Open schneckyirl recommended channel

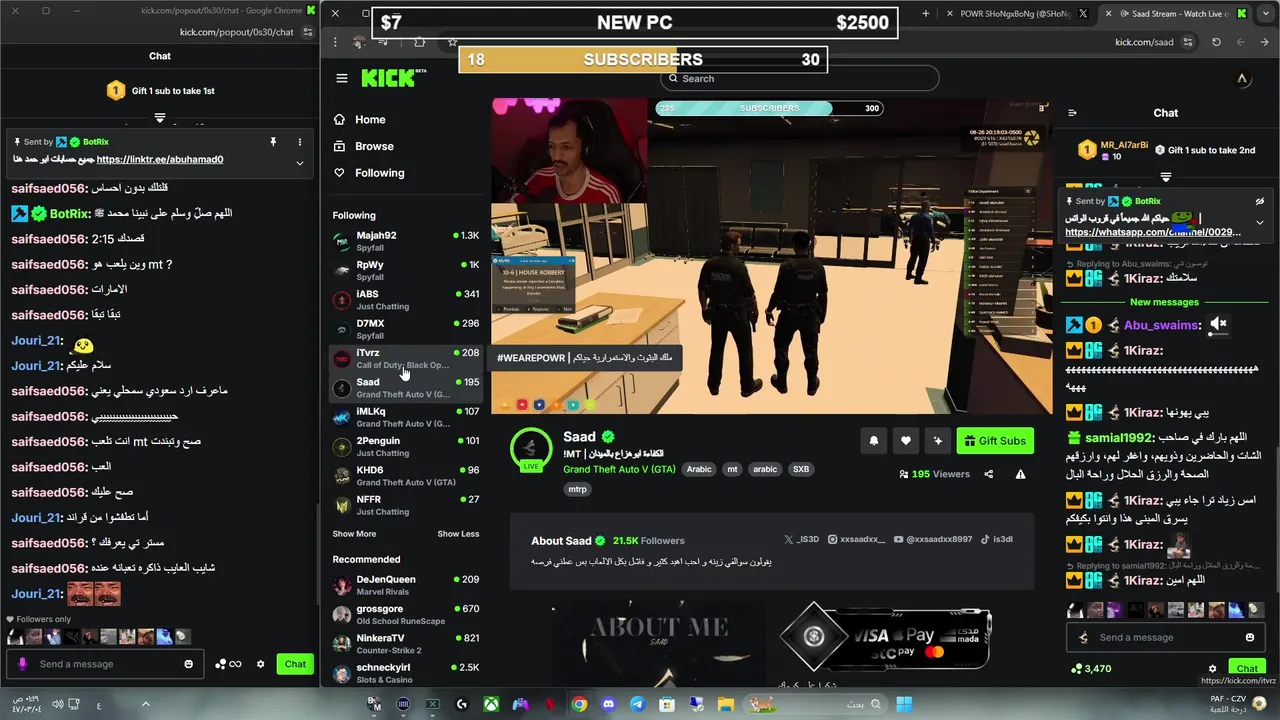(405, 673)
